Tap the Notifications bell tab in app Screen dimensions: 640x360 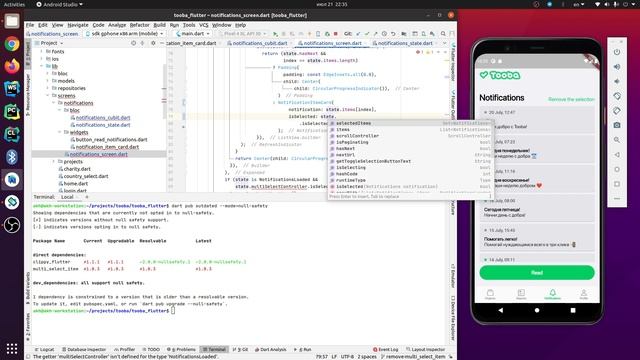click(x=552, y=294)
